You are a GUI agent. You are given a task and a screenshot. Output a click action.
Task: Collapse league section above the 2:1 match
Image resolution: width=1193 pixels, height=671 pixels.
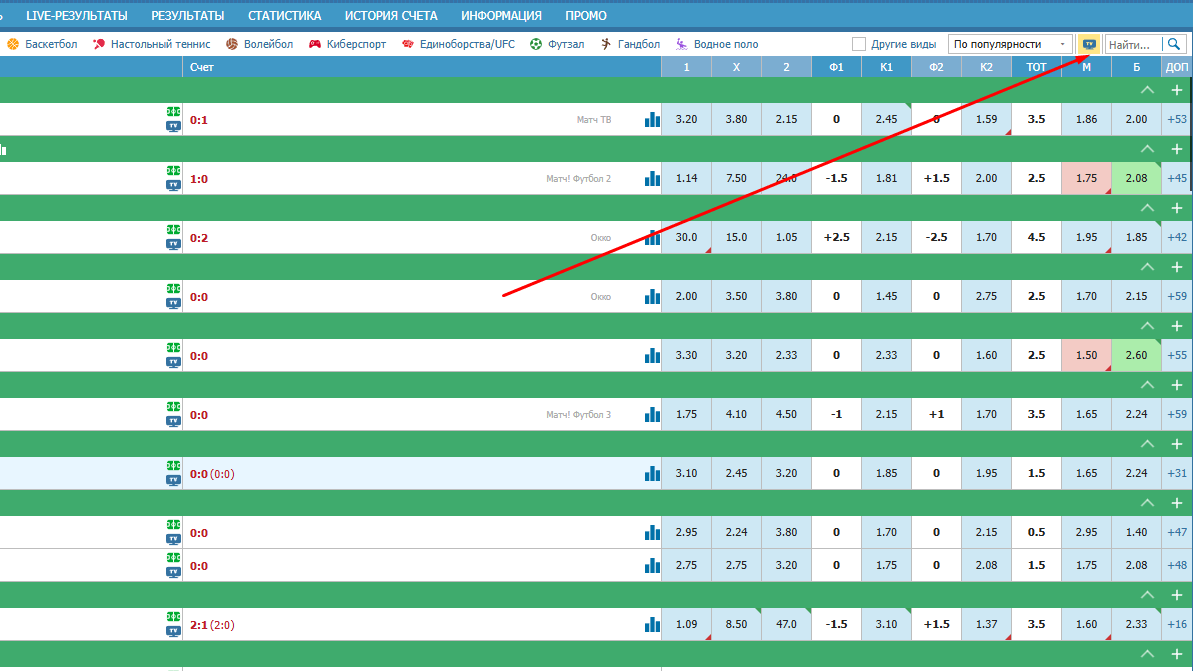coord(1147,595)
